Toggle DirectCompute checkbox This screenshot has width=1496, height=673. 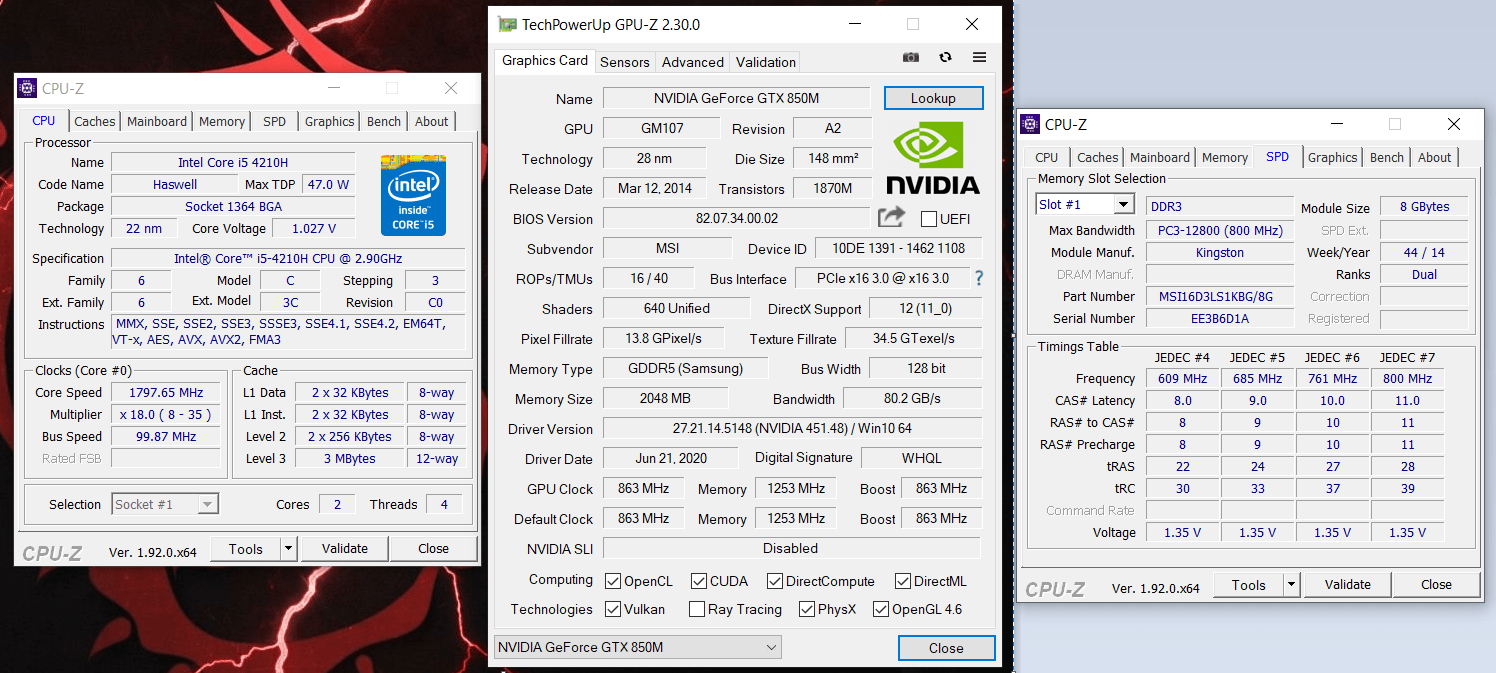pyautogui.click(x=774, y=581)
